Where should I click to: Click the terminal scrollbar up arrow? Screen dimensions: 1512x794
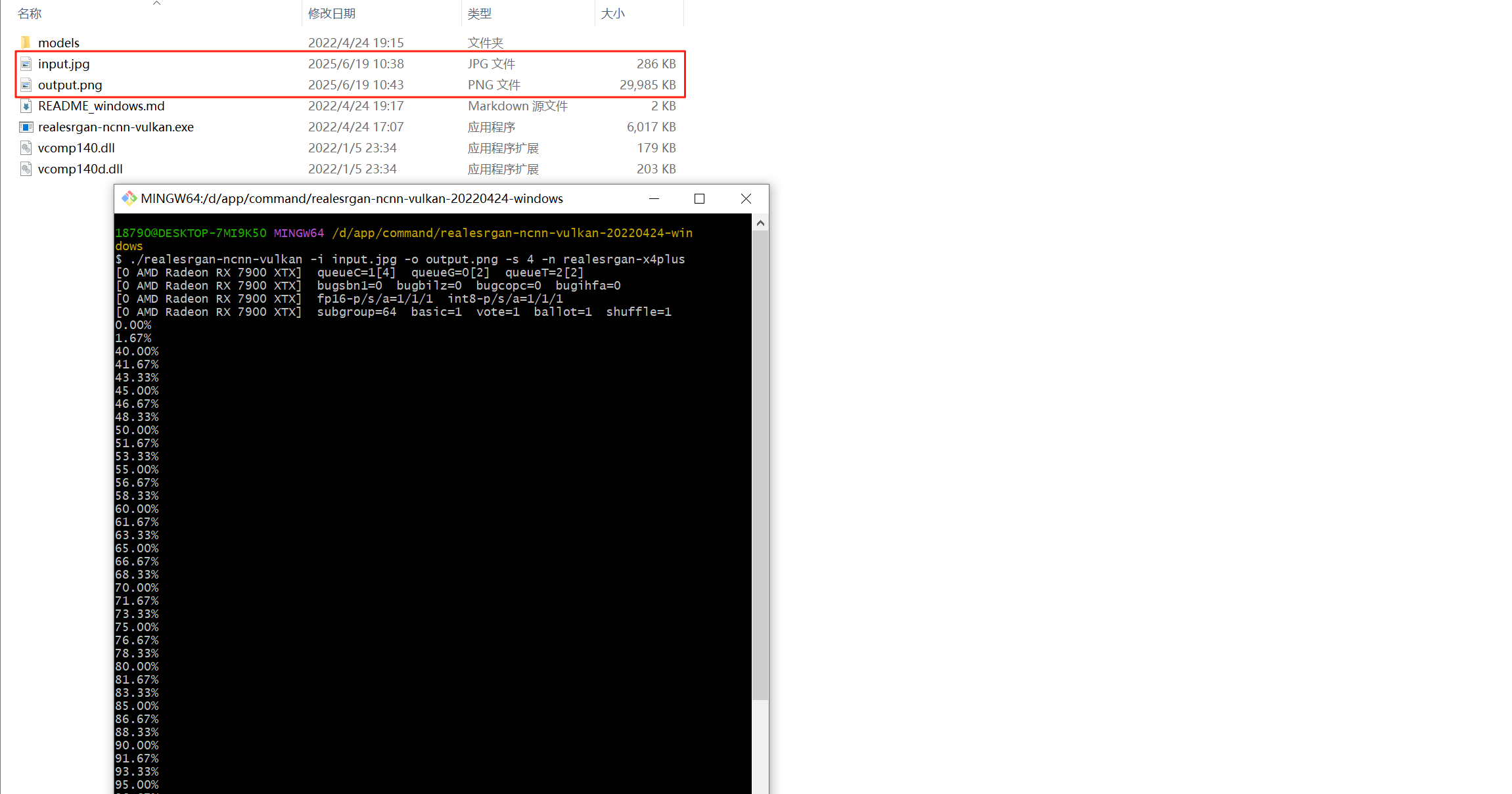(760, 223)
